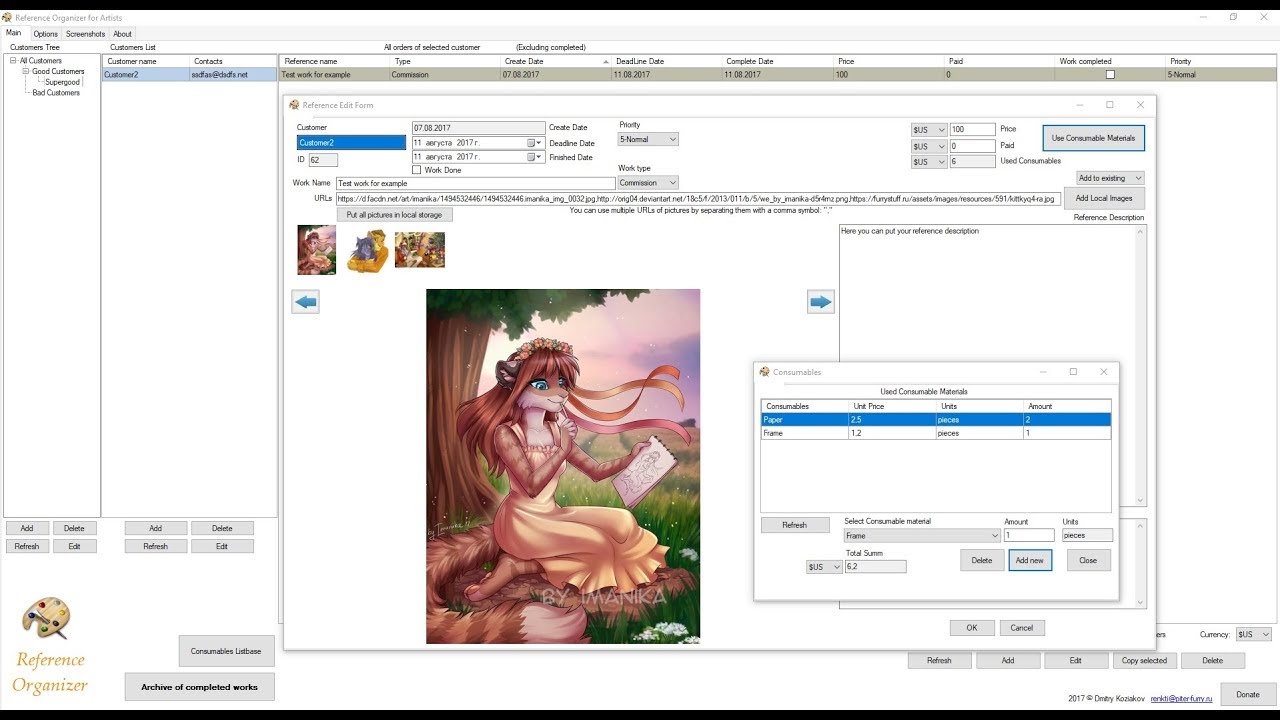Show previous image with left blue arrow
The width and height of the screenshot is (1280, 720).
[x=306, y=302]
